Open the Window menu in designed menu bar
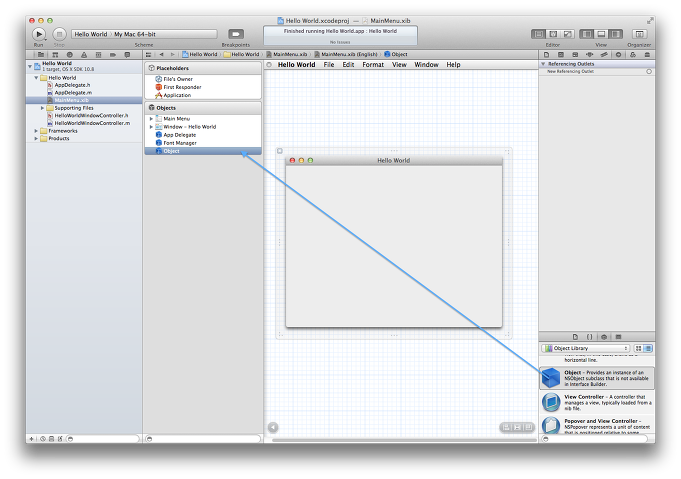681x479 pixels. pos(426,65)
